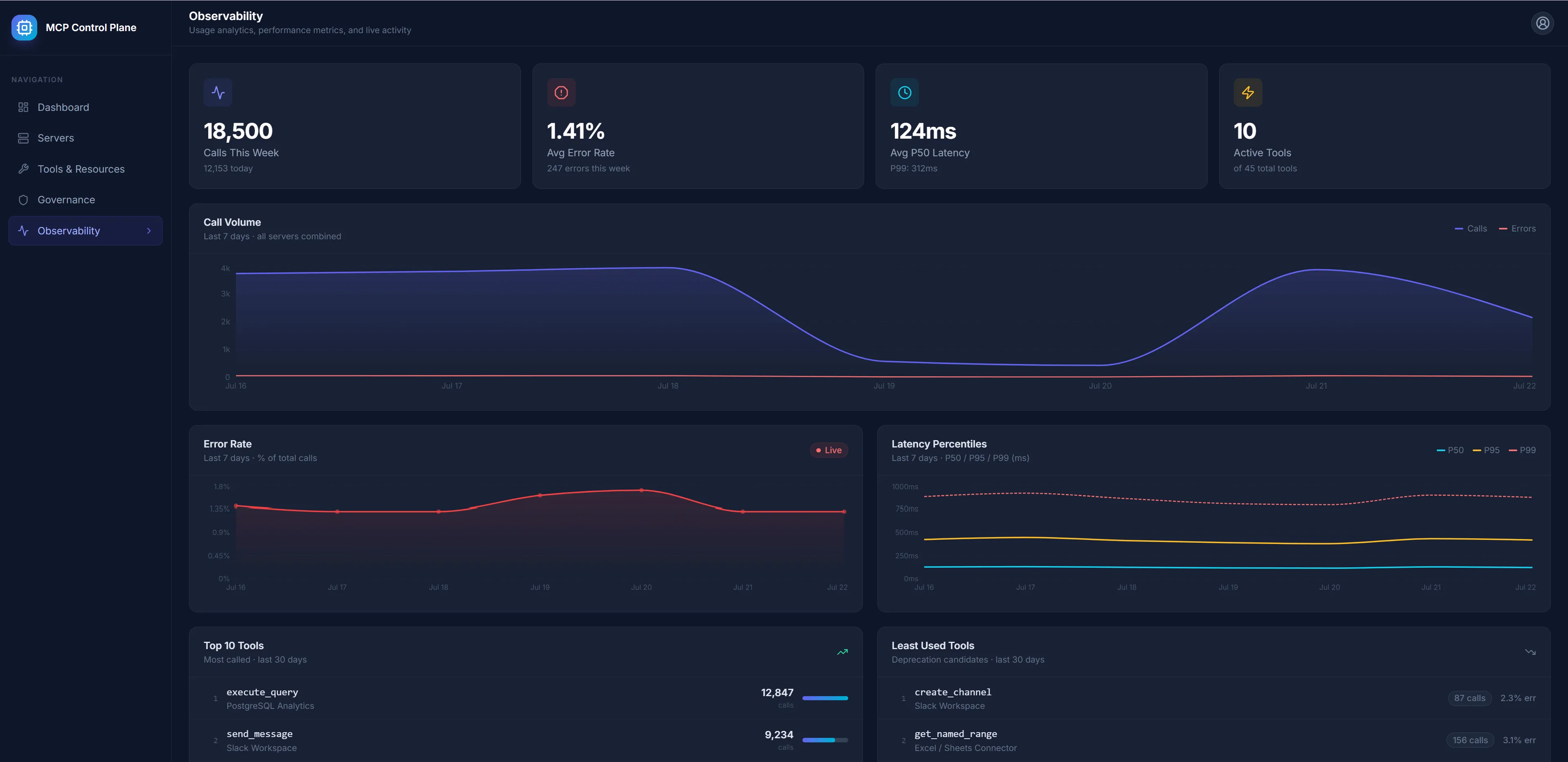Click the clock icon on Avg P50 Latency card
The width and height of the screenshot is (1568, 762).
pyautogui.click(x=905, y=92)
